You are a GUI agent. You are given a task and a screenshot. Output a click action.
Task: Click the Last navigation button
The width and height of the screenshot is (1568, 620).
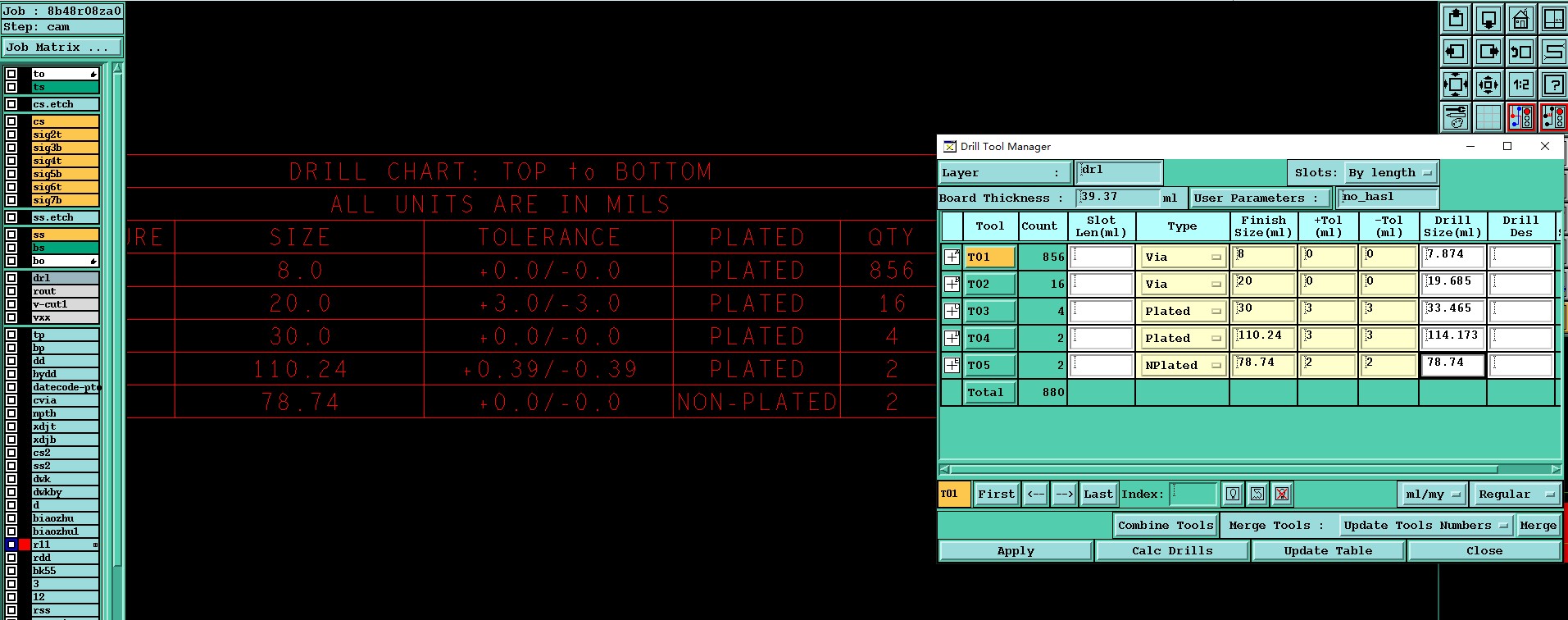tap(1098, 494)
